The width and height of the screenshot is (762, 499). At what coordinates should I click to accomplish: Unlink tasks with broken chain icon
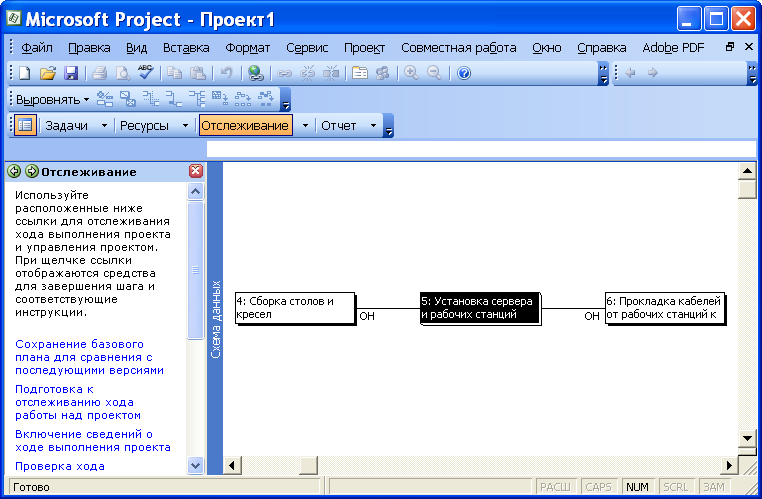click(307, 73)
